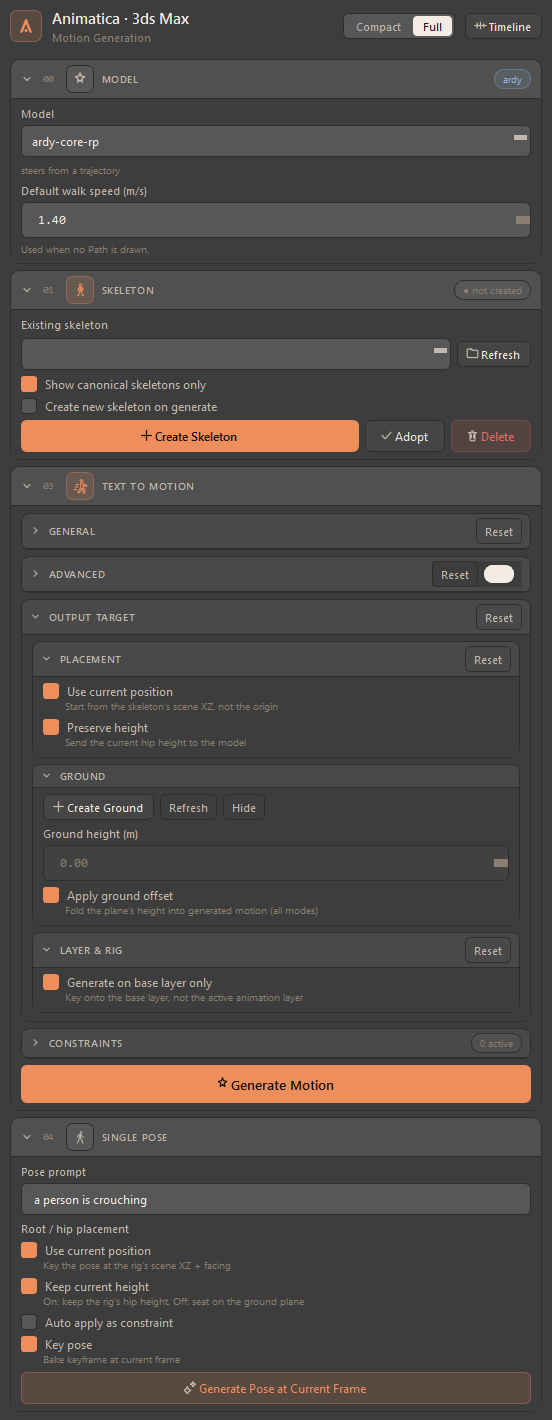Click the Ground height slider handle
Image resolution: width=552 pixels, height=1420 pixels.
pyautogui.click(x=501, y=862)
